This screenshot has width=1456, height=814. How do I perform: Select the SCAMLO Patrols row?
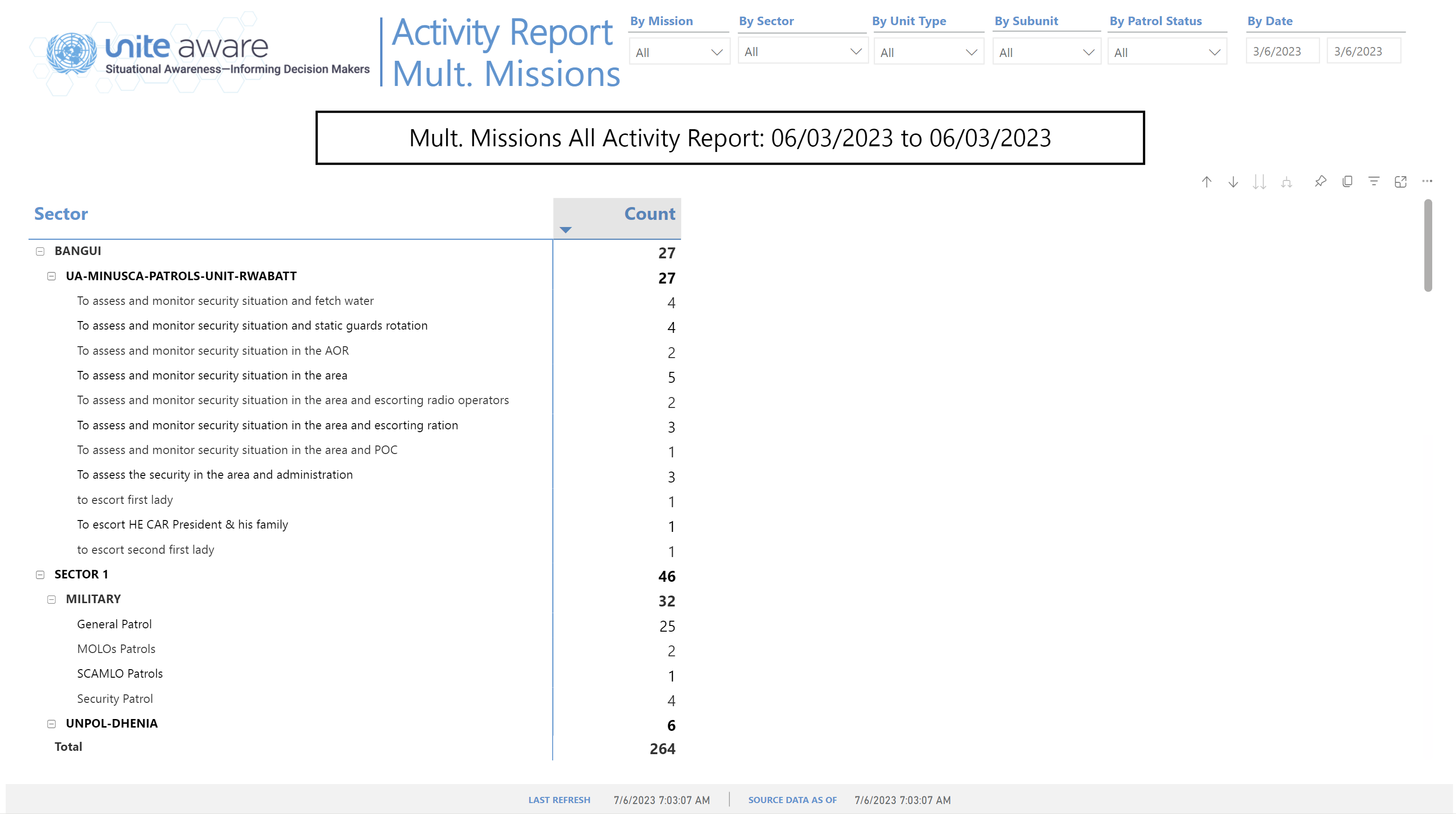[354, 674]
